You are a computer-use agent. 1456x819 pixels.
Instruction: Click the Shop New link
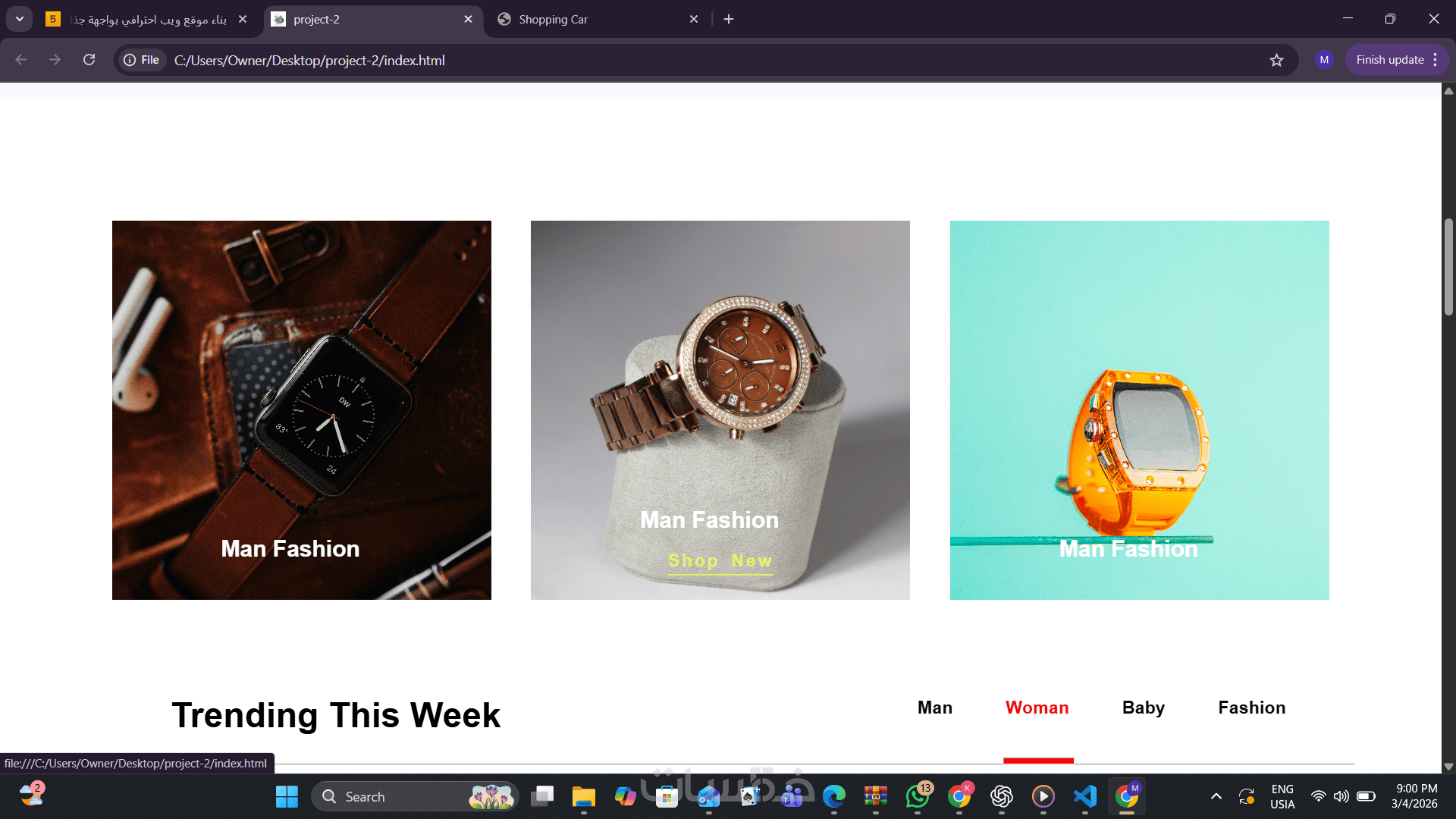[x=720, y=561]
